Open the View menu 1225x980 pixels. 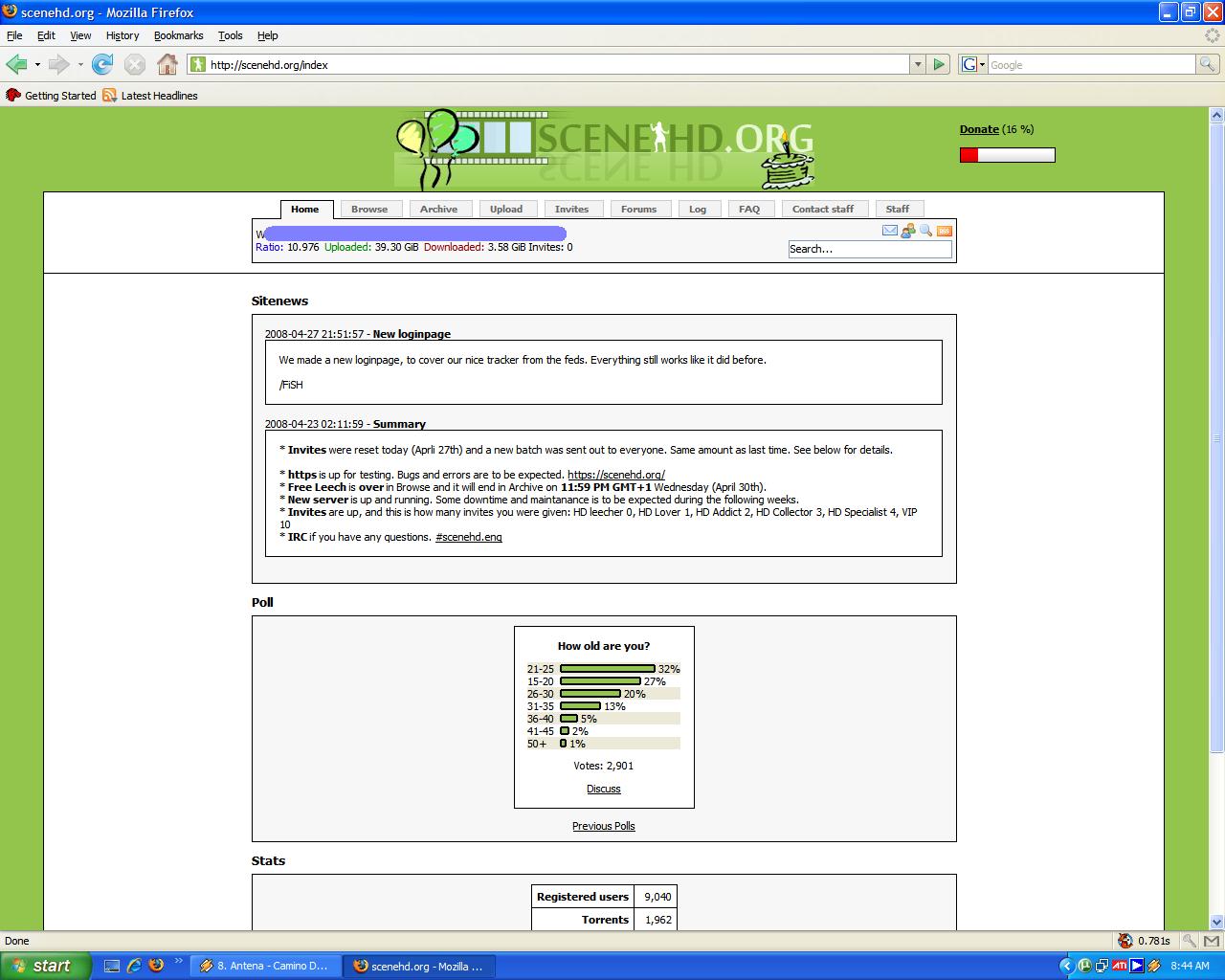point(80,35)
